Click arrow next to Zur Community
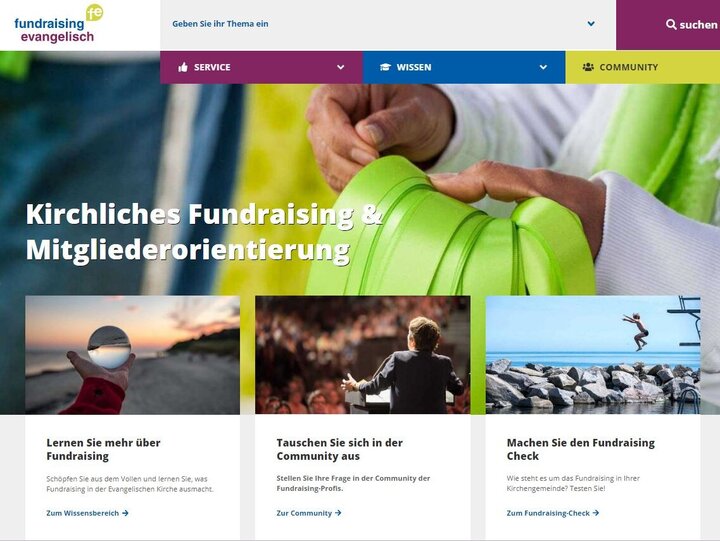Viewport: 720px width, 541px height. 338,513
